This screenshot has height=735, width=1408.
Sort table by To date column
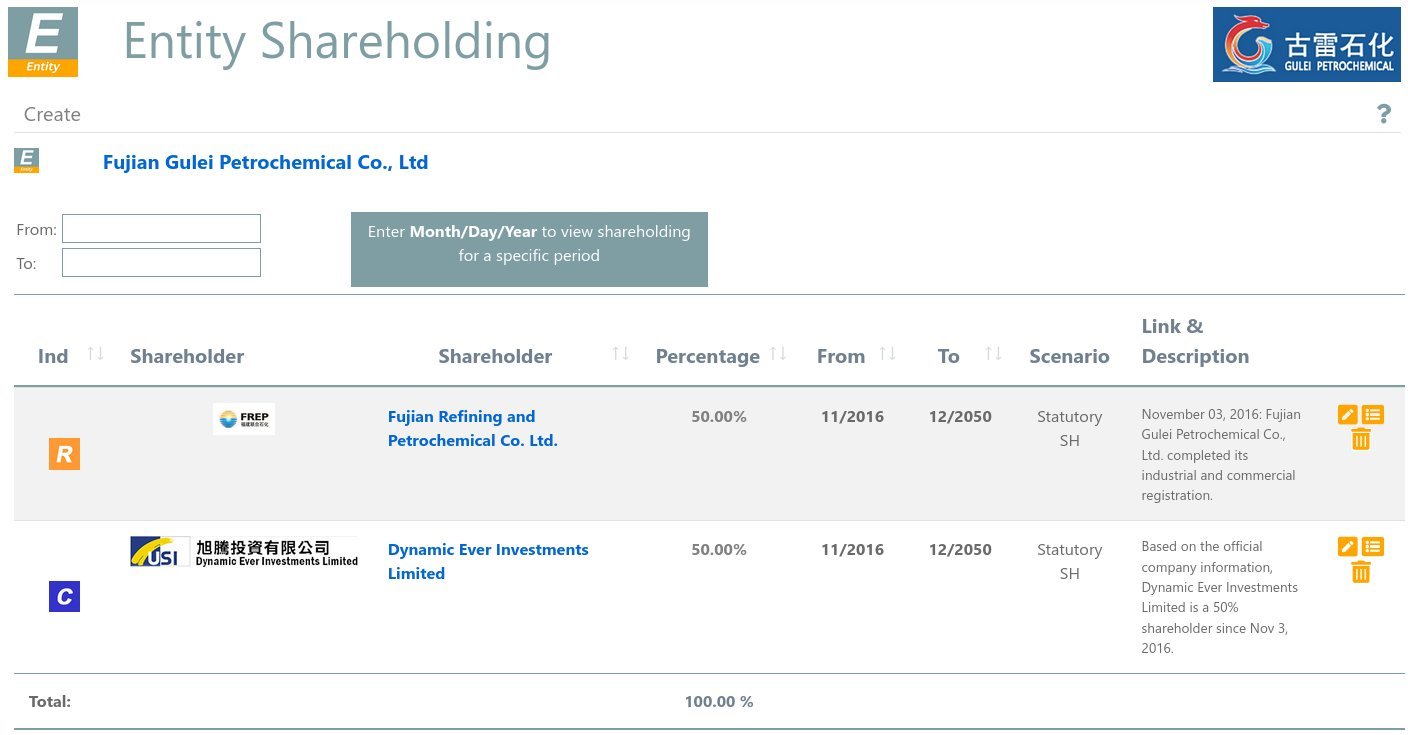tap(992, 354)
